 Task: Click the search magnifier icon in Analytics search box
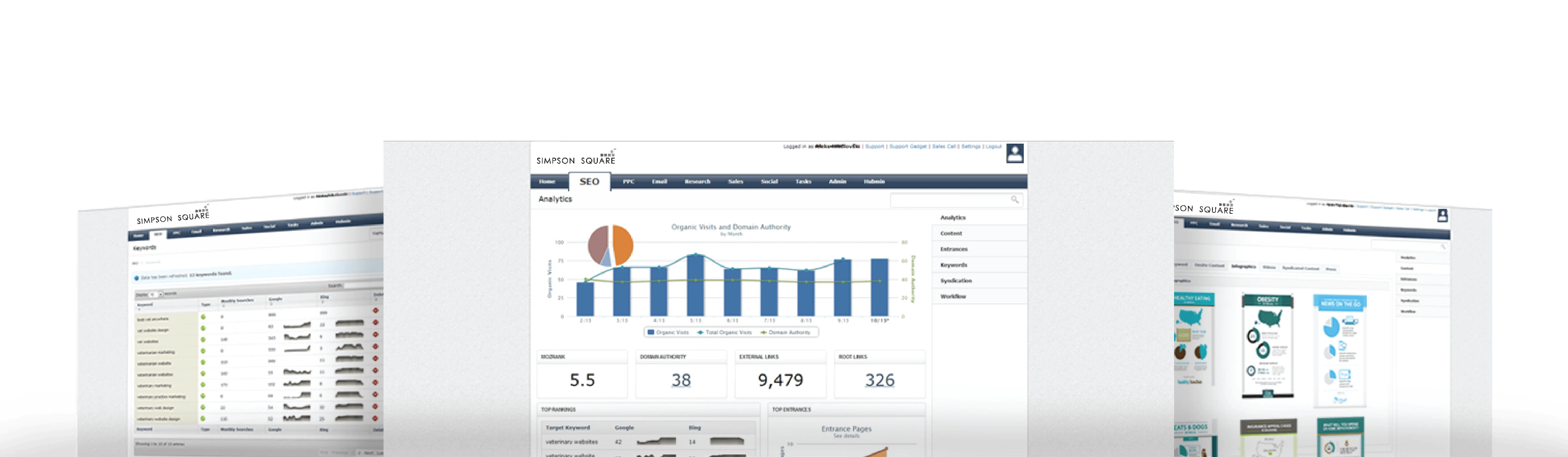(x=1014, y=199)
